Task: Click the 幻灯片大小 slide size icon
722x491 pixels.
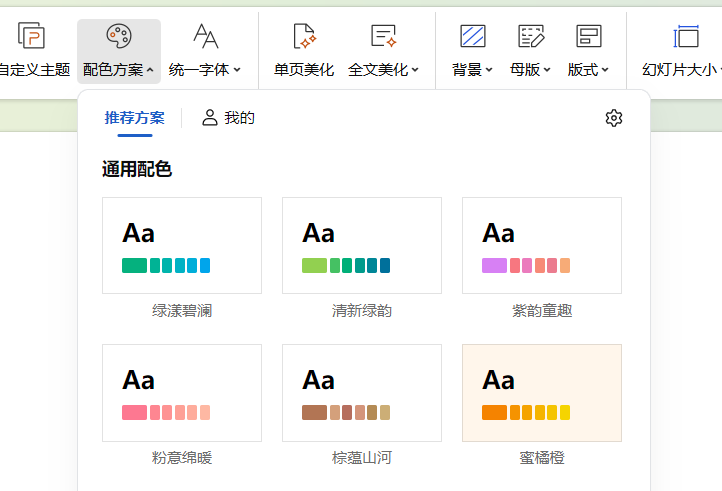Action: pos(686,37)
